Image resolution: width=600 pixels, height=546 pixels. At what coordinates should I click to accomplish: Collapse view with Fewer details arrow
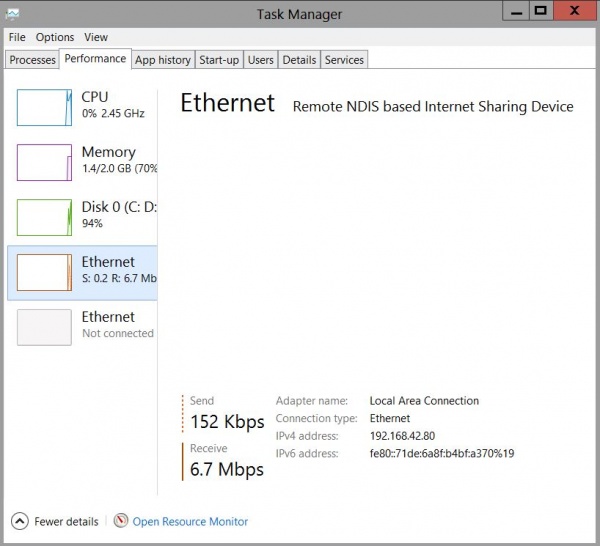(20, 521)
